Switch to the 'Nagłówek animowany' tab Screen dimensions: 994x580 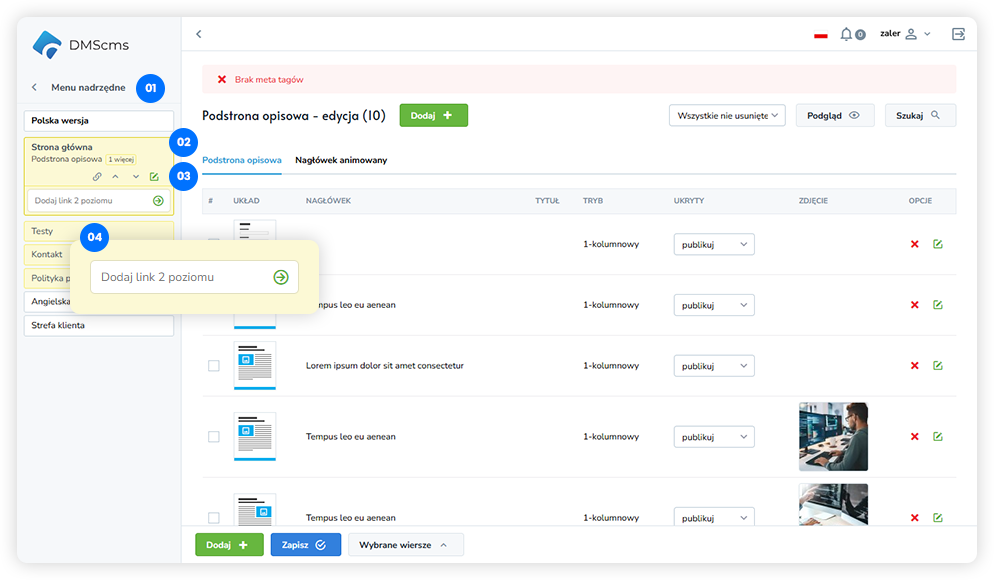(x=341, y=160)
